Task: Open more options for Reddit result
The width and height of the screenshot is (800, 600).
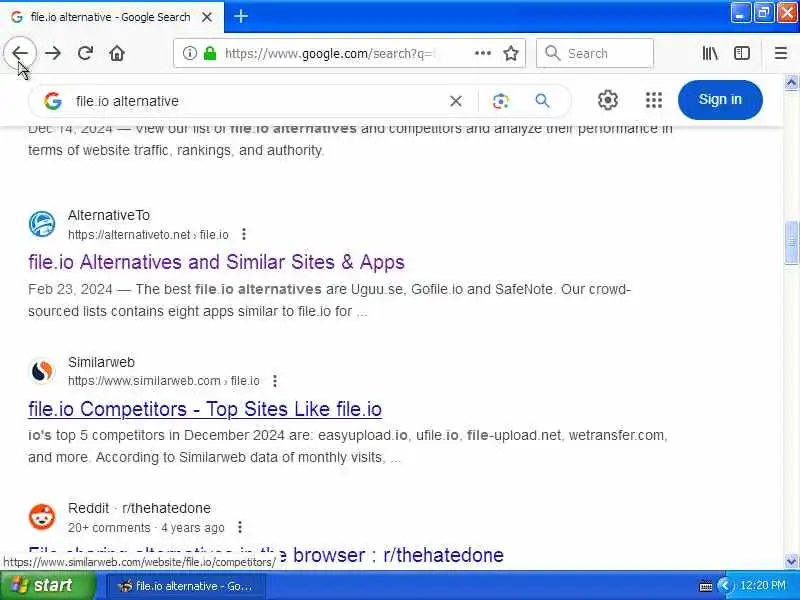Action: click(240, 527)
